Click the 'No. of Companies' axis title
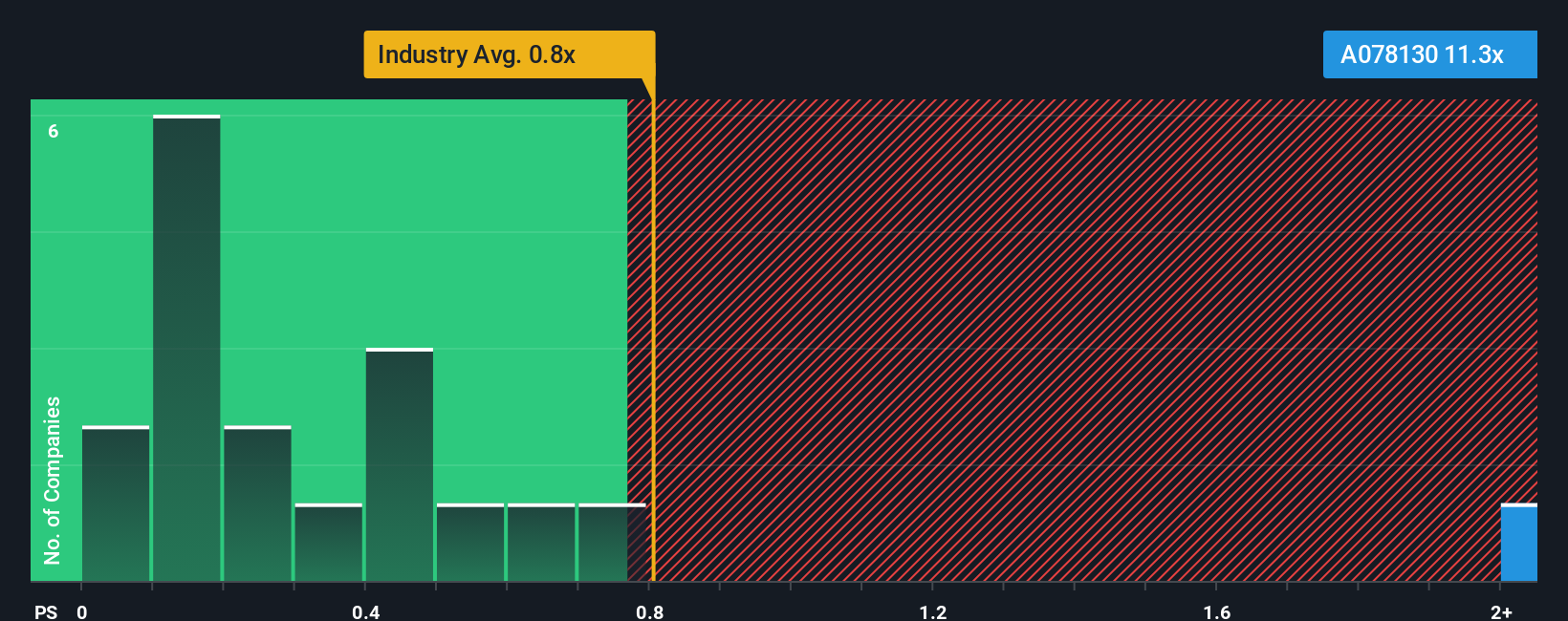This screenshot has width=1568, height=621. click(x=53, y=481)
